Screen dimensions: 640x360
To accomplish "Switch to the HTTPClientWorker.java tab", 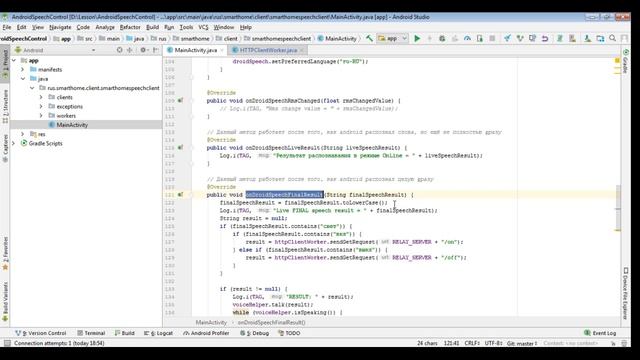I will (268, 50).
